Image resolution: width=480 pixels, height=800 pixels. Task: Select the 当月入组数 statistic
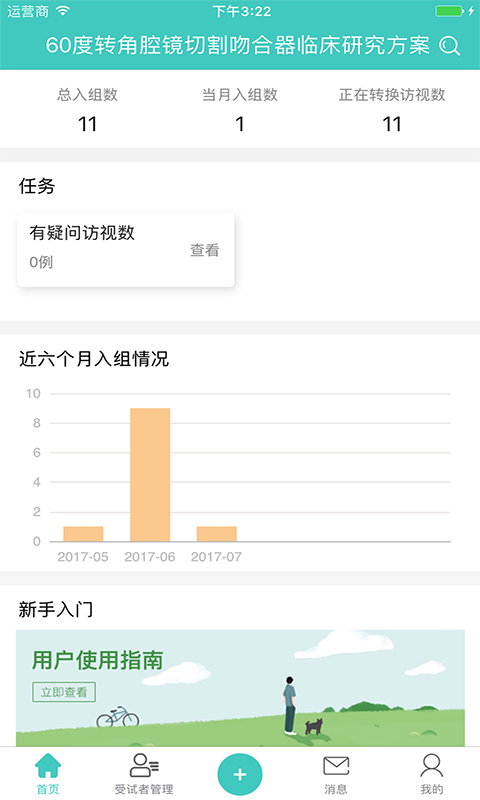tap(240, 110)
